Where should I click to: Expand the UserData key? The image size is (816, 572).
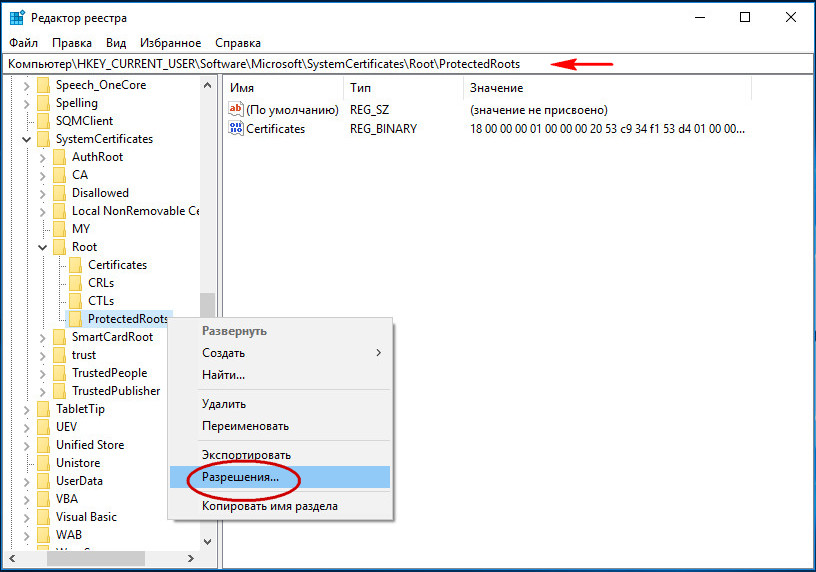[27, 481]
